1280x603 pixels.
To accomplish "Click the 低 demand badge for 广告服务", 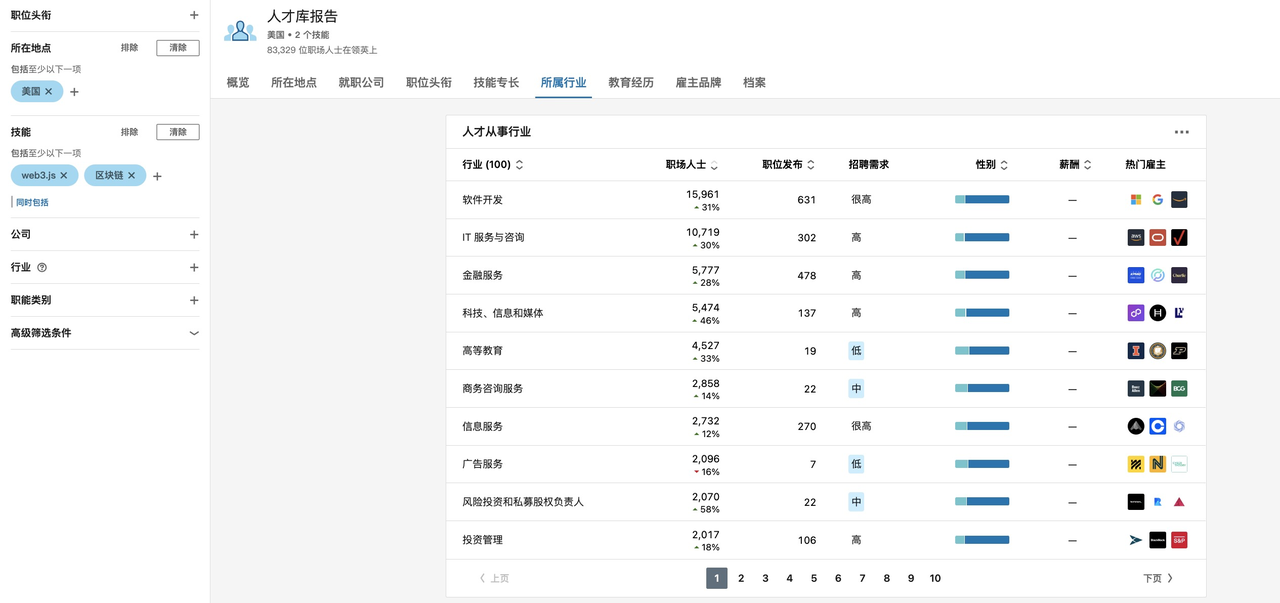I will coord(856,464).
